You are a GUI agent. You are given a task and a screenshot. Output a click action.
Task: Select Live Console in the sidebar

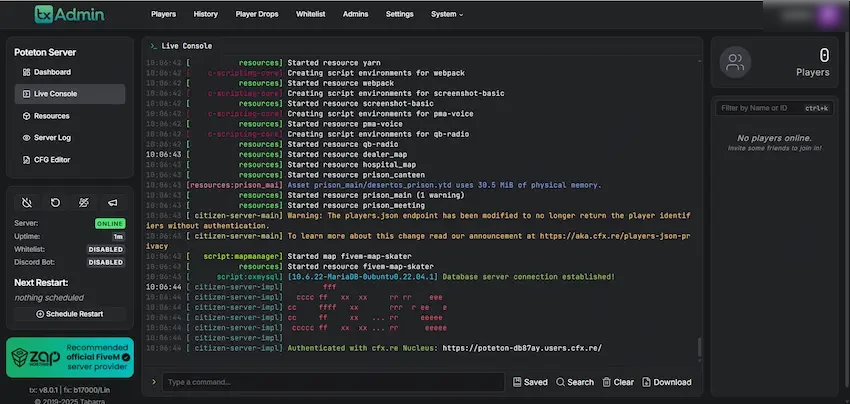(69, 94)
